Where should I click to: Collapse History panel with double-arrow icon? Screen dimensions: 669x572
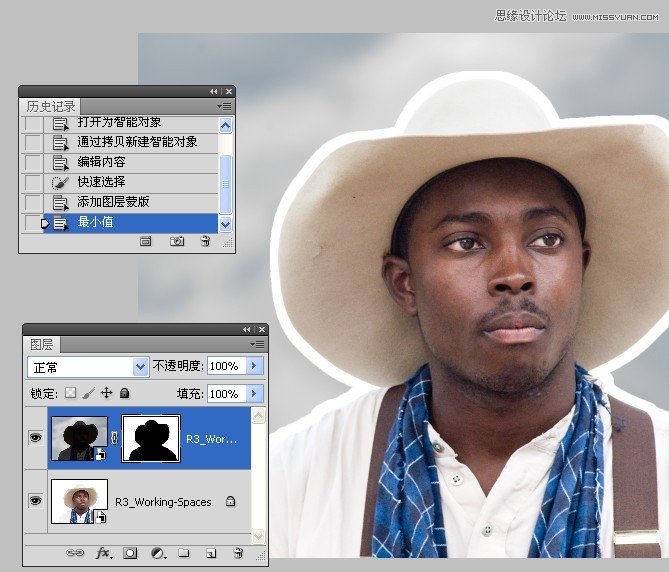tap(213, 91)
